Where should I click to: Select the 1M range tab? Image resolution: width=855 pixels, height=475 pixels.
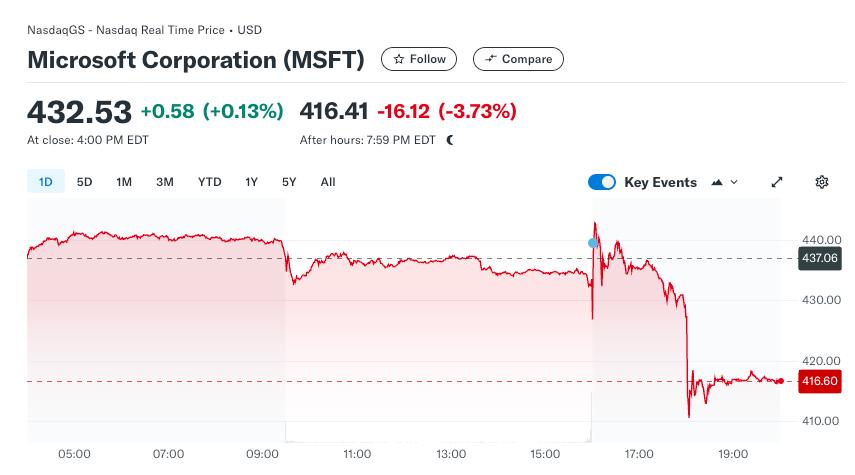coord(124,182)
